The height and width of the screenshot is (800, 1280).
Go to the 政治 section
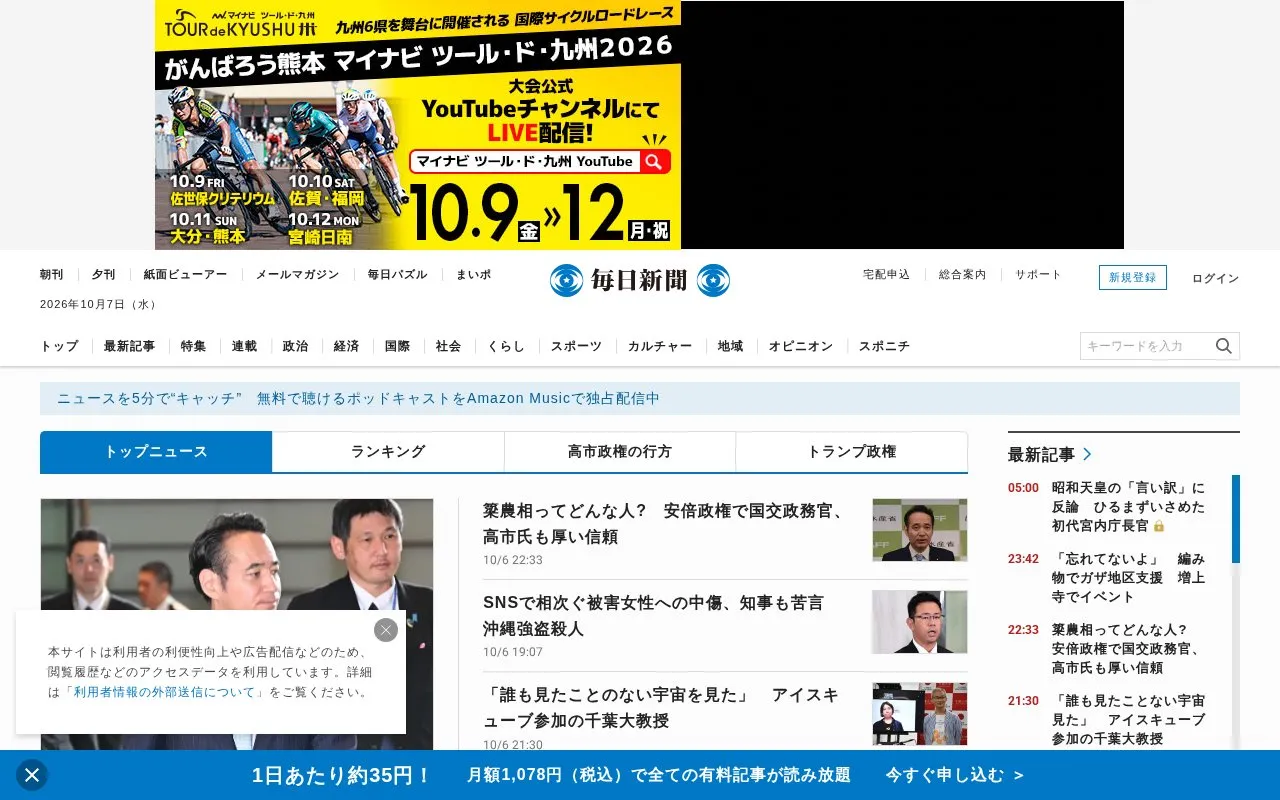point(295,346)
